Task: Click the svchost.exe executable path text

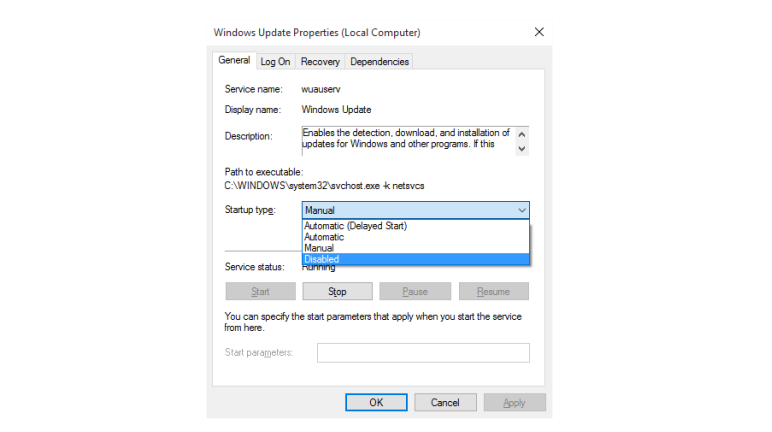Action: click(x=324, y=186)
